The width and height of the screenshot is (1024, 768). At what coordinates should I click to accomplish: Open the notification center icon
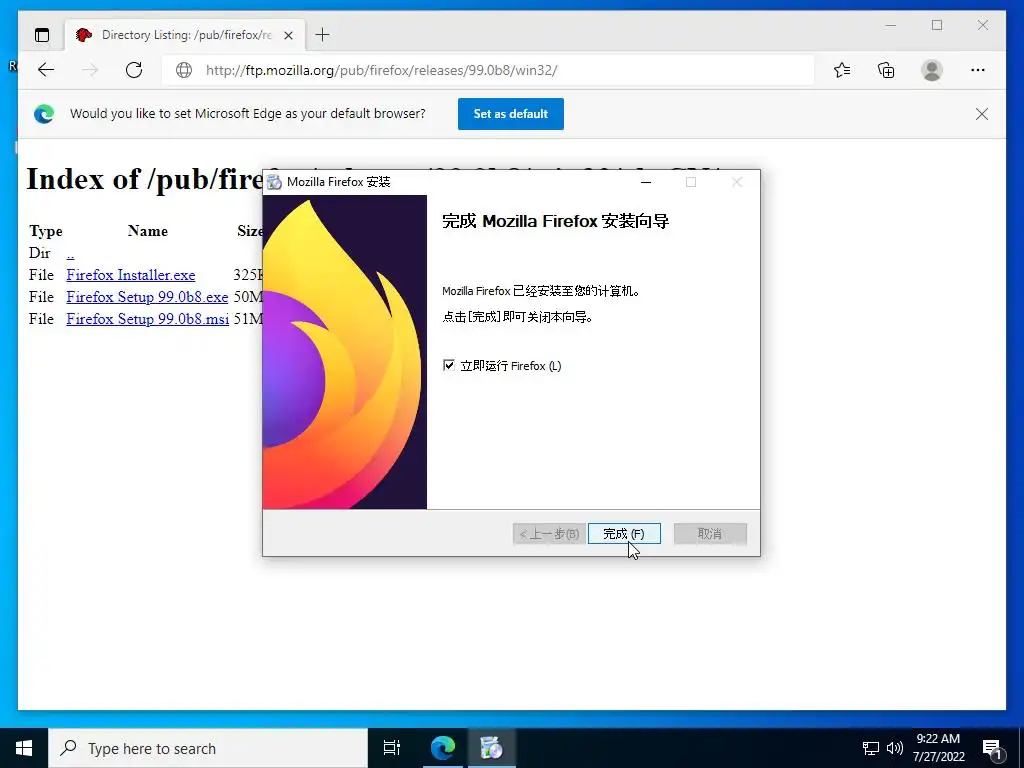[993, 749]
